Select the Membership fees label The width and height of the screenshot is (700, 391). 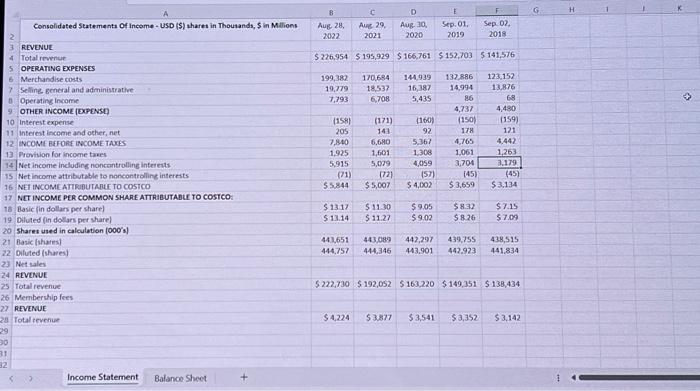(44, 297)
